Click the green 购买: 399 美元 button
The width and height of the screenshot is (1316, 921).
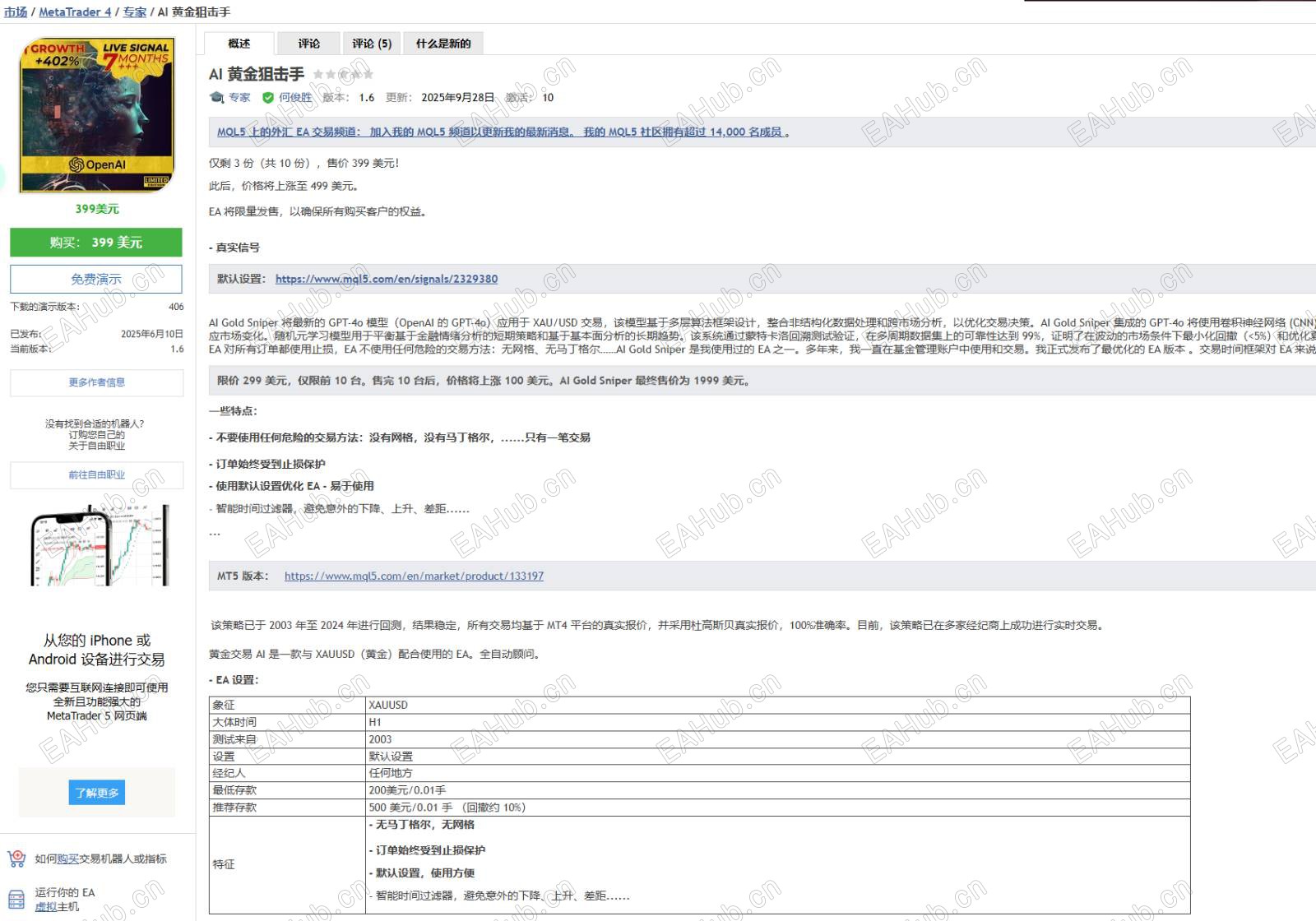click(x=96, y=243)
